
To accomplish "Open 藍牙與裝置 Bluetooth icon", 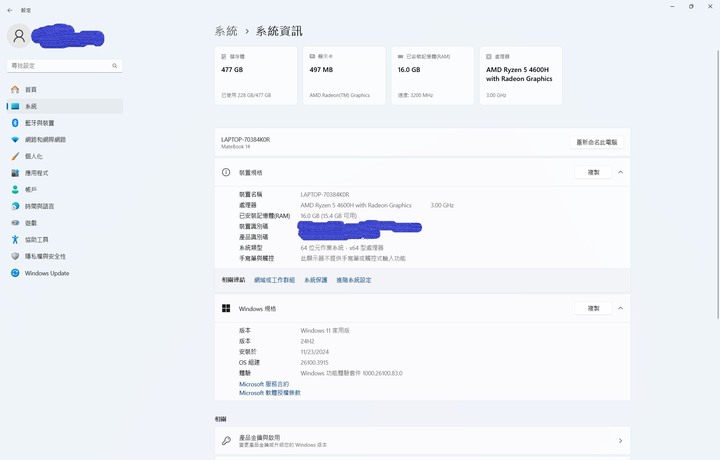I will [x=15, y=123].
